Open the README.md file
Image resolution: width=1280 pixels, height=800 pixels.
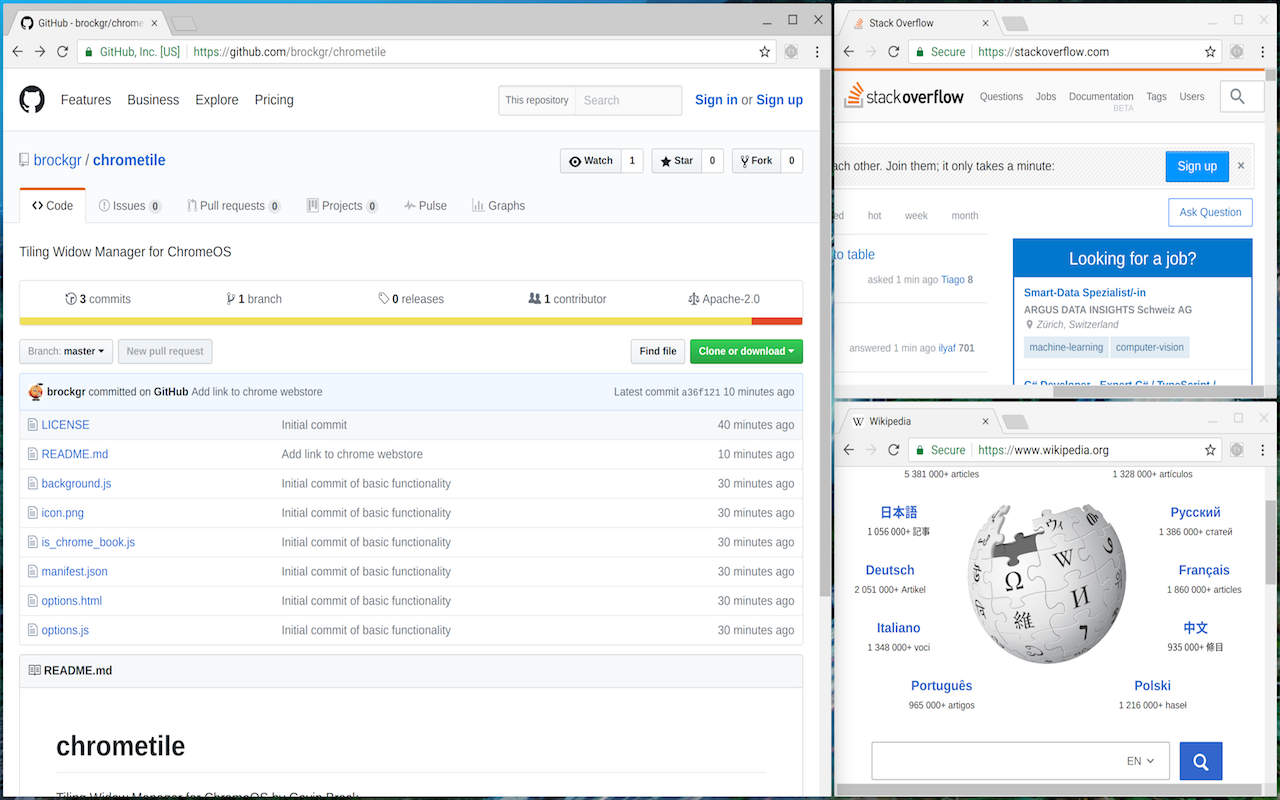click(x=74, y=453)
